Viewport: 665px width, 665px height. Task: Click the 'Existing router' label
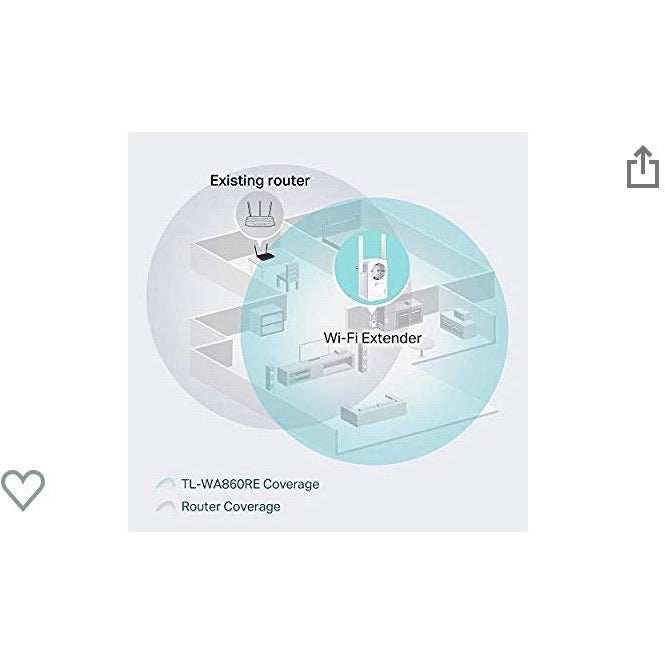pos(260,180)
